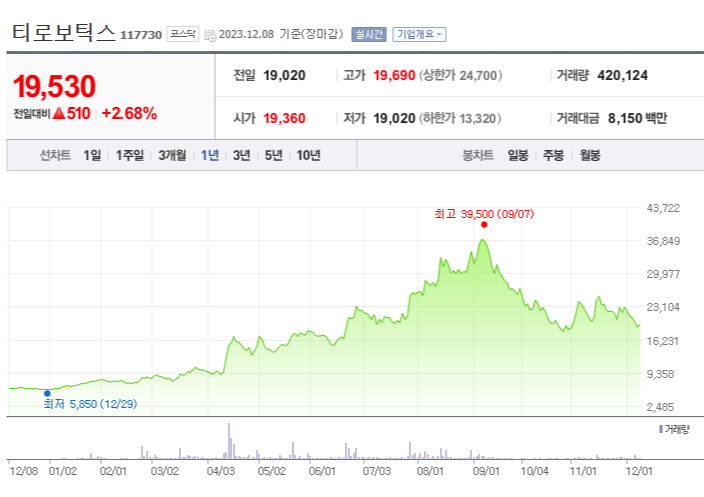Click the 고가 value 19,690
The width and height of the screenshot is (704, 497).
[394, 75]
